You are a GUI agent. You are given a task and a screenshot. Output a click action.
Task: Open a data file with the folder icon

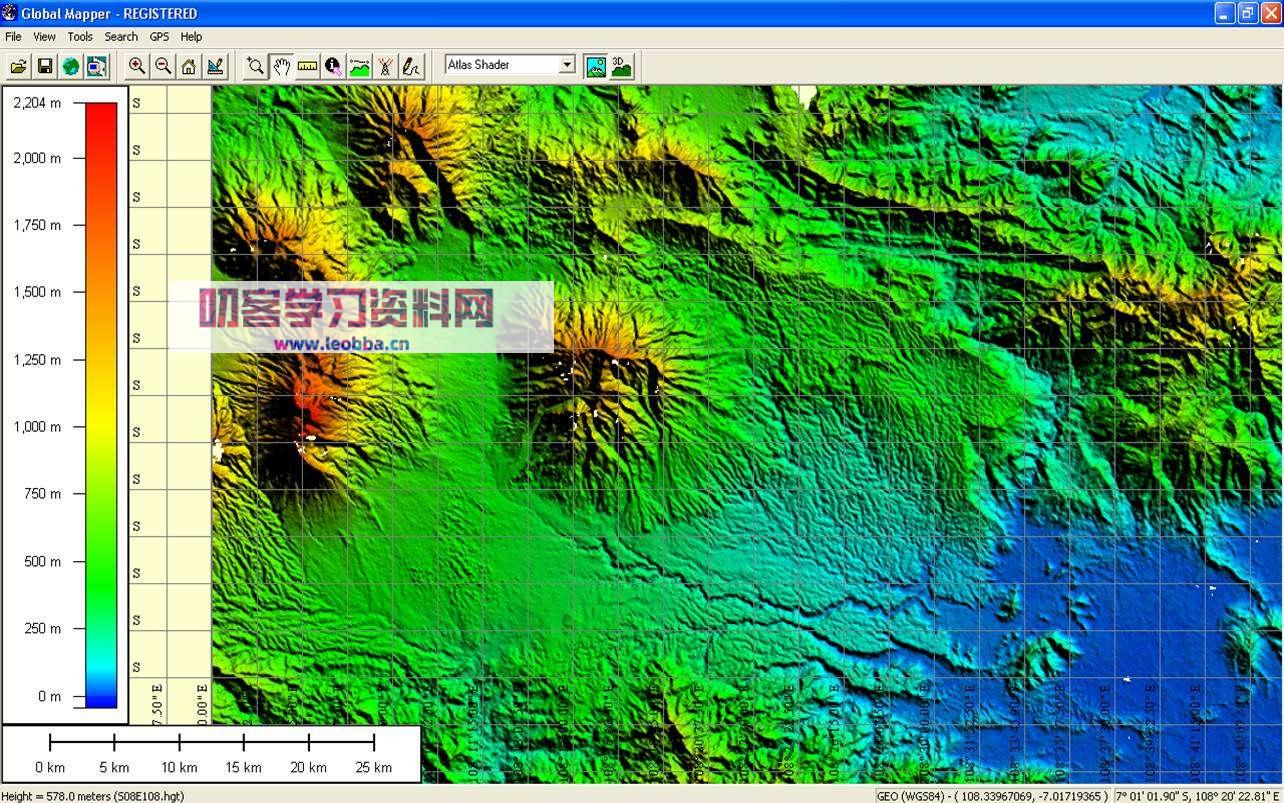pyautogui.click(x=18, y=65)
